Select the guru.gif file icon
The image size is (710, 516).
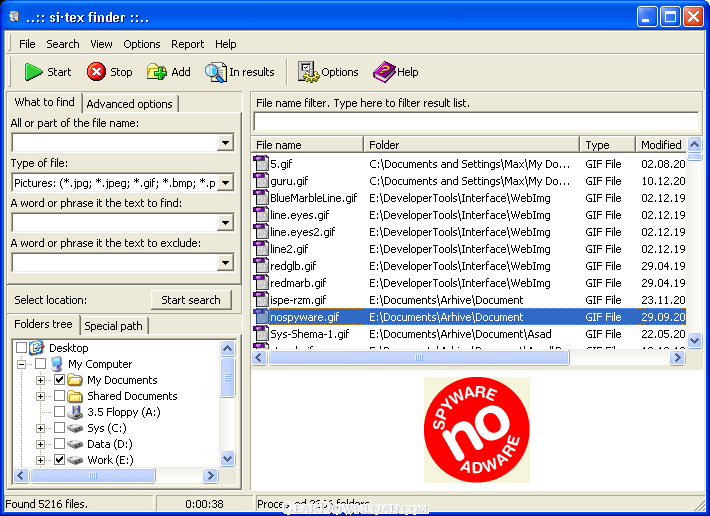261,181
